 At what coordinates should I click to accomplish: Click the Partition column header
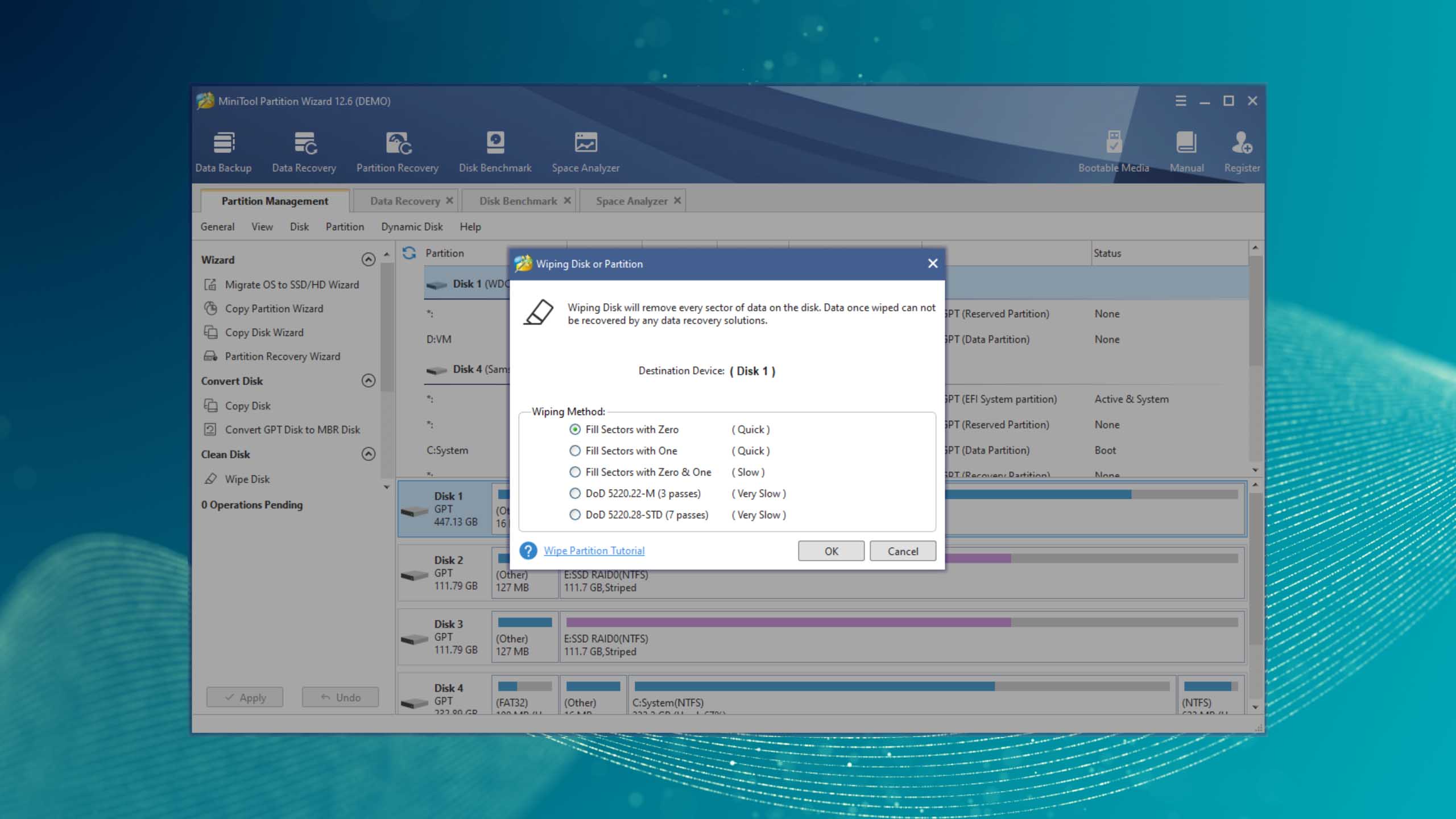tap(445, 253)
